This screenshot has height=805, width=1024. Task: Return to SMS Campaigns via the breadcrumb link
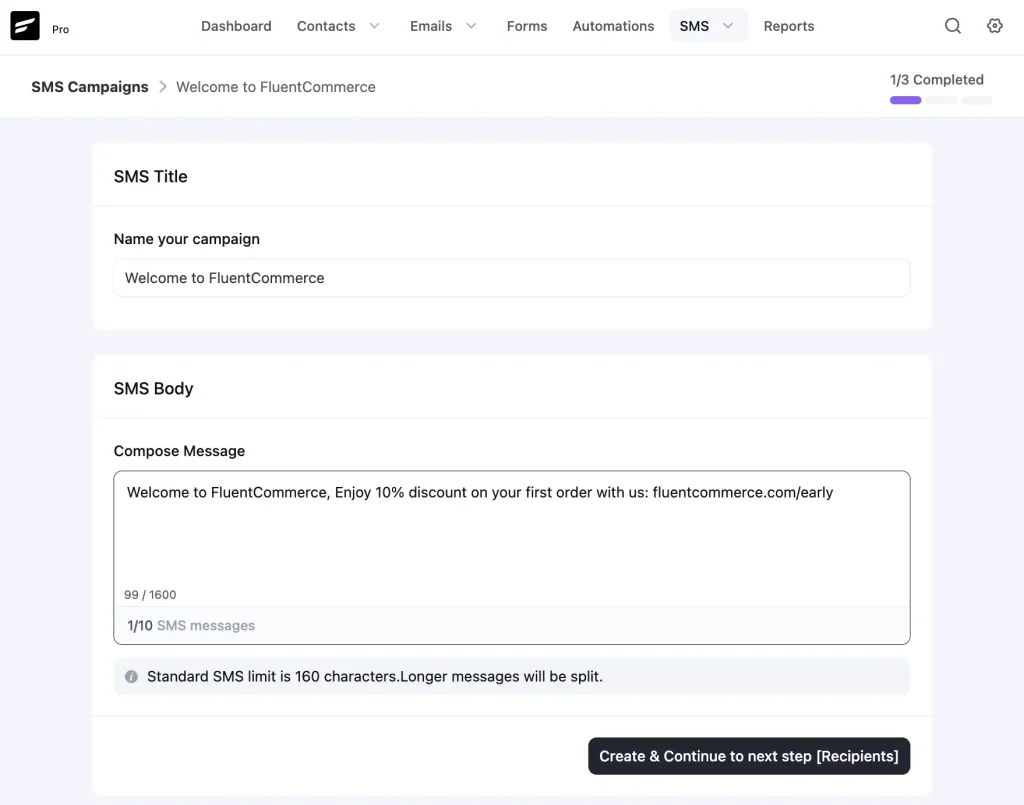click(89, 87)
